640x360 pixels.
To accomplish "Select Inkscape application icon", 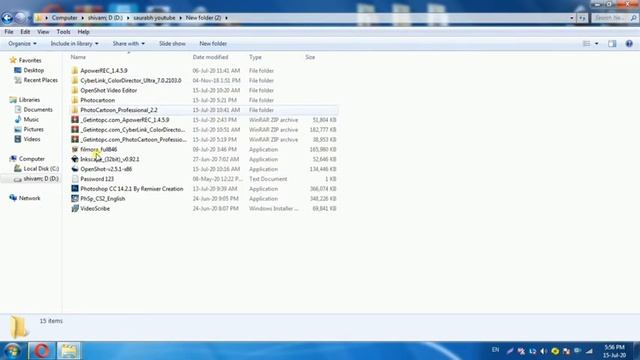I will coord(75,159).
